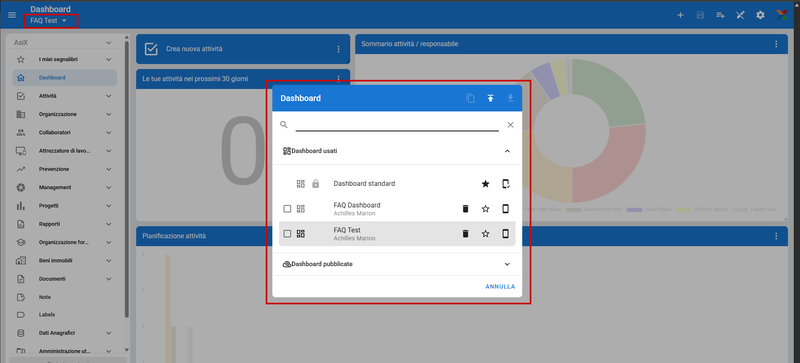This screenshot has width=800, height=363.
Task: Expand Beni immobili in the sidebar
Action: [108, 260]
